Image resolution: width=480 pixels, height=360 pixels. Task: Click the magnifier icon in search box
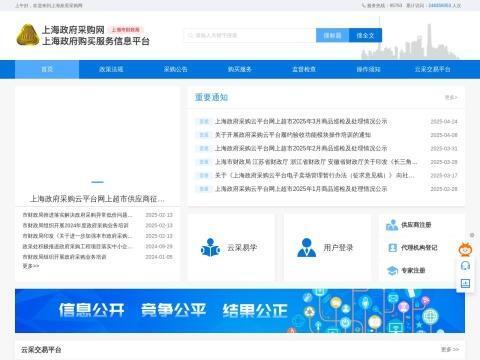[190, 35]
